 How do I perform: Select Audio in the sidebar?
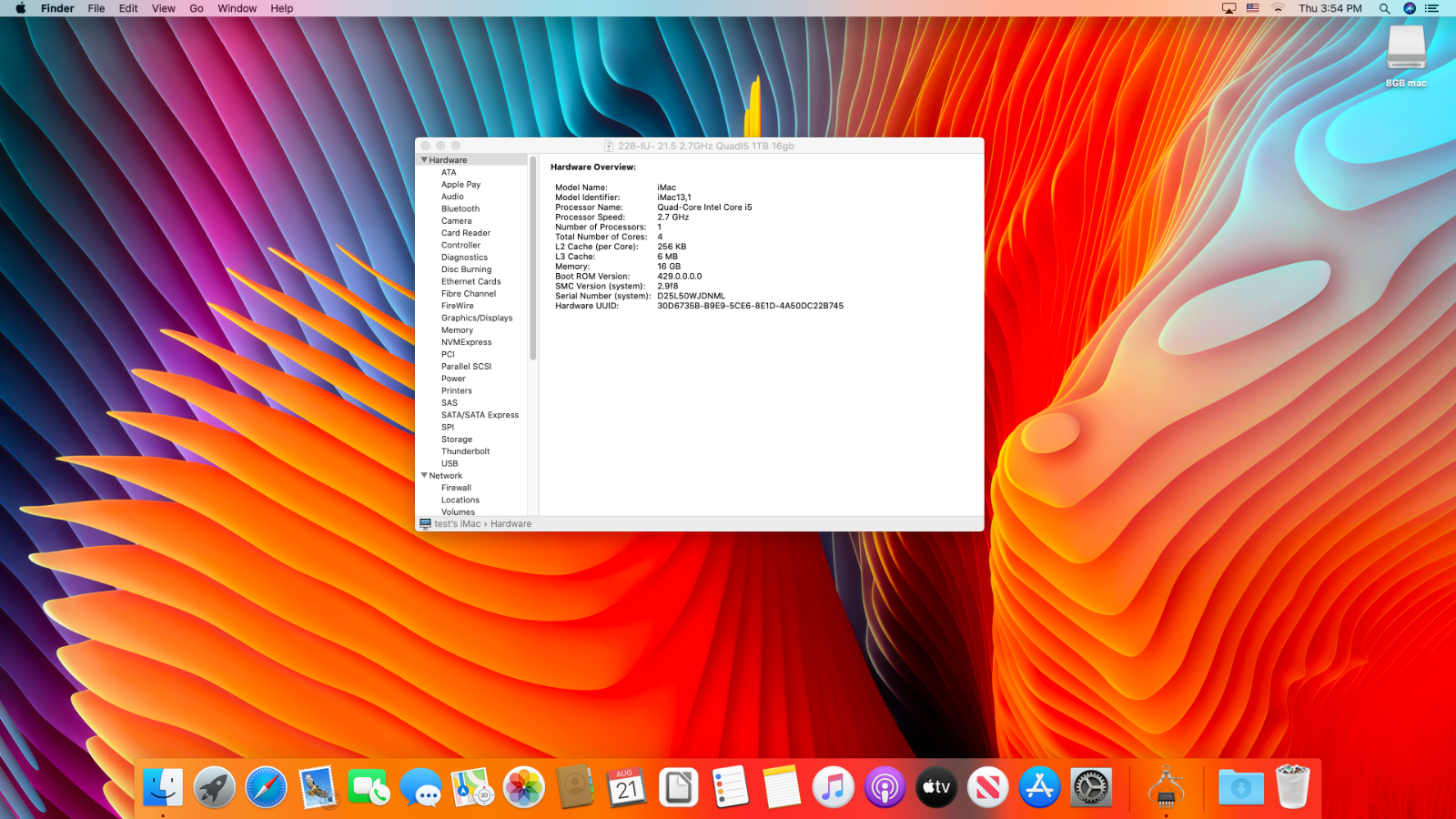(x=452, y=197)
